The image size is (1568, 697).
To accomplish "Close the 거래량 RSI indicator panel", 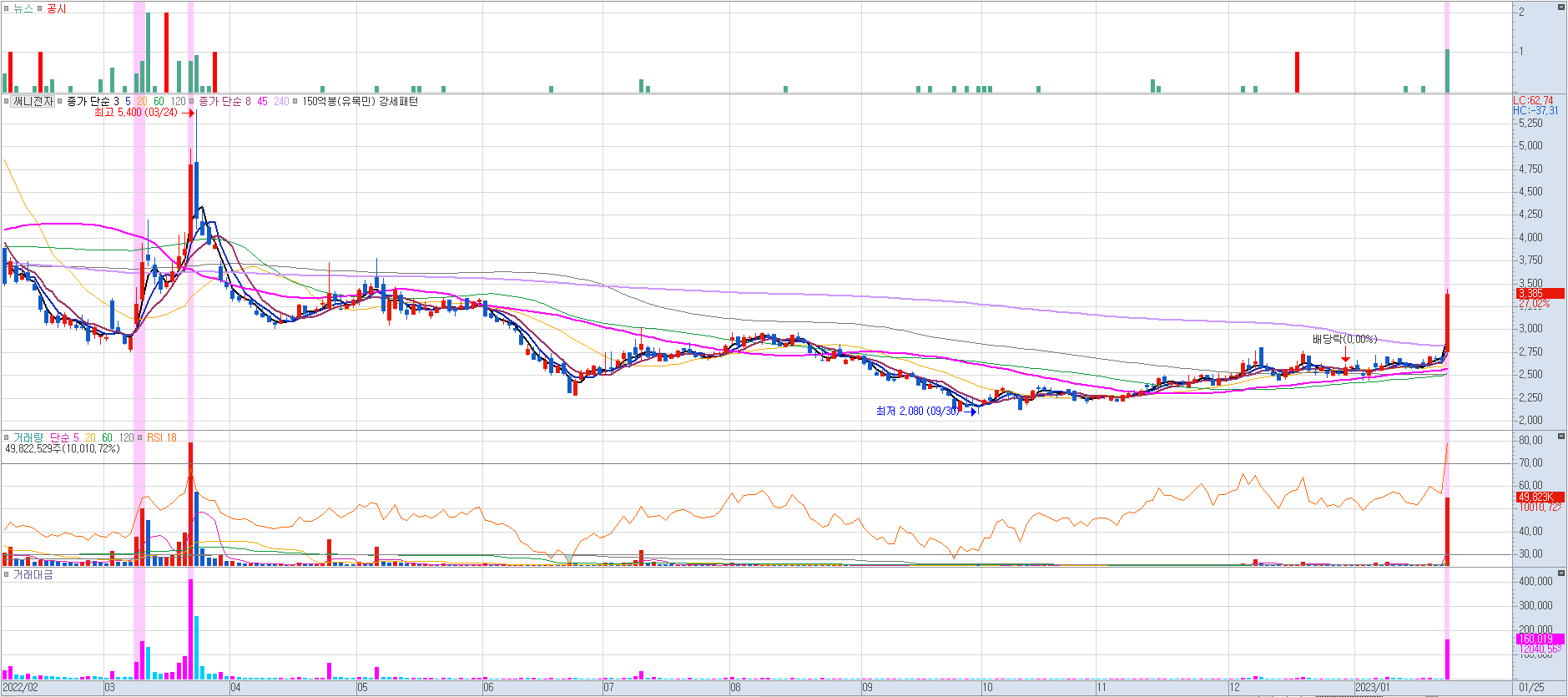I will click(1561, 437).
